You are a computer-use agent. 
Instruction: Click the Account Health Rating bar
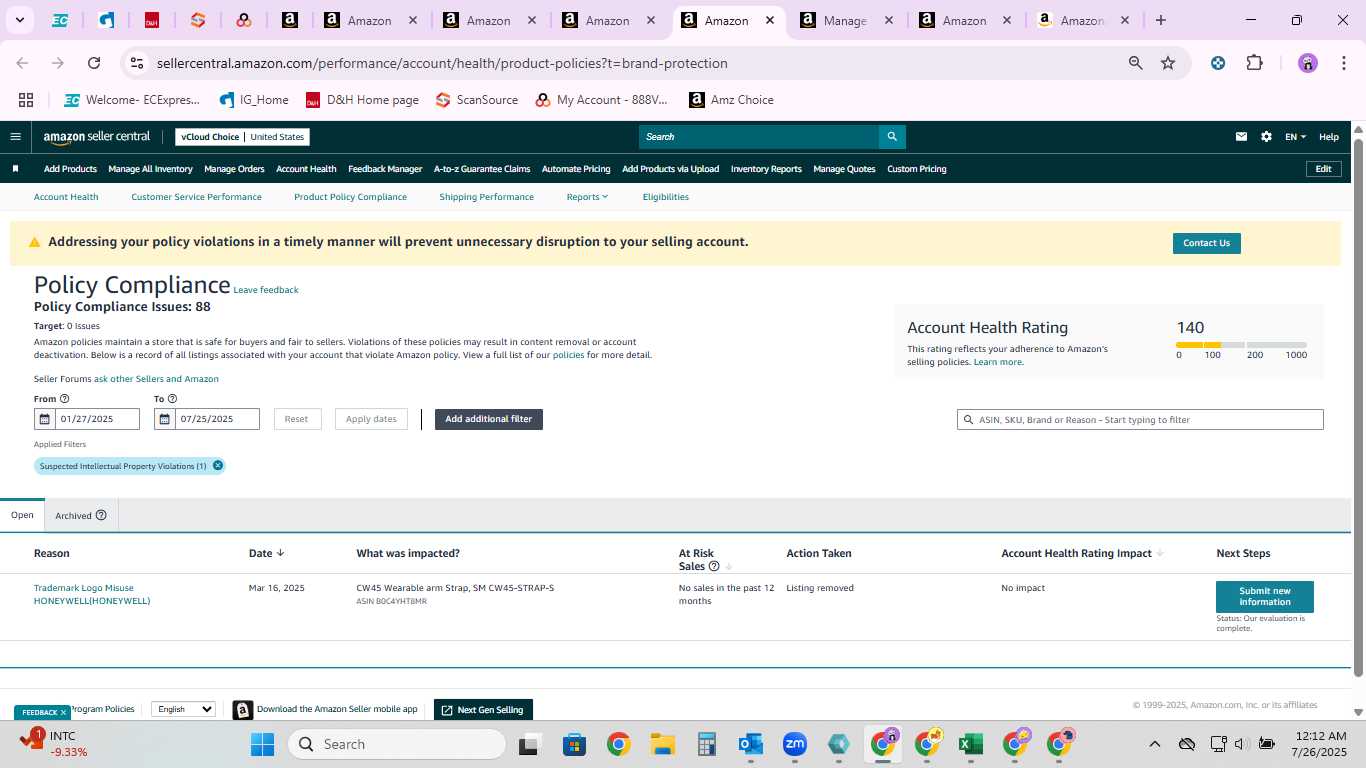point(1241,345)
